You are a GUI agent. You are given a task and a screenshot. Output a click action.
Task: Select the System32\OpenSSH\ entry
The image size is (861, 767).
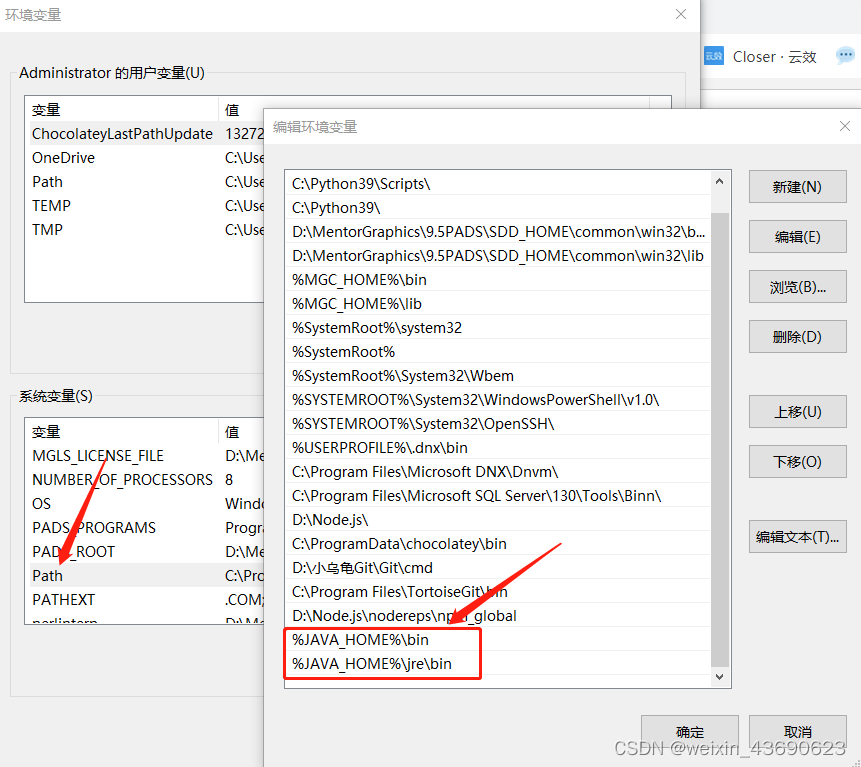click(x=498, y=424)
